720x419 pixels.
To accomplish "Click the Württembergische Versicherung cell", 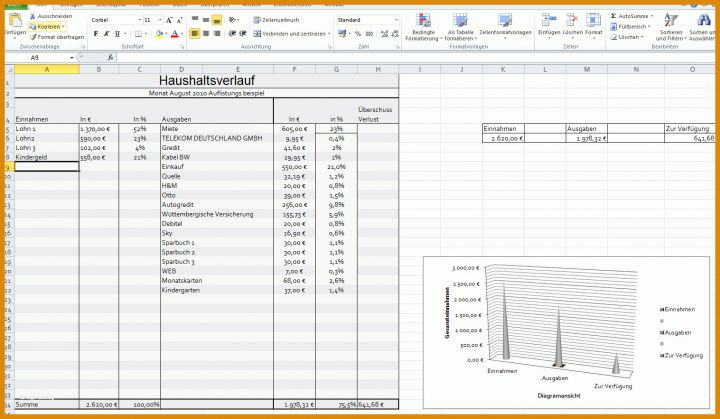I will coord(208,214).
